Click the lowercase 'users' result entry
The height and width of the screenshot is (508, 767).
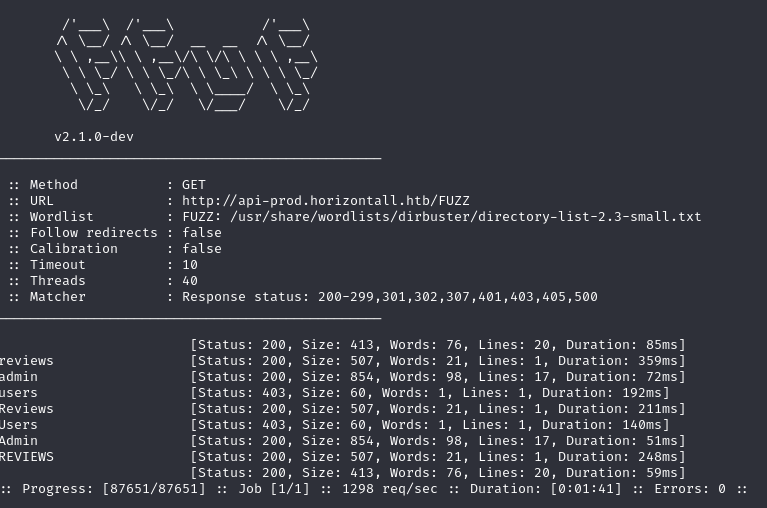coord(19,393)
